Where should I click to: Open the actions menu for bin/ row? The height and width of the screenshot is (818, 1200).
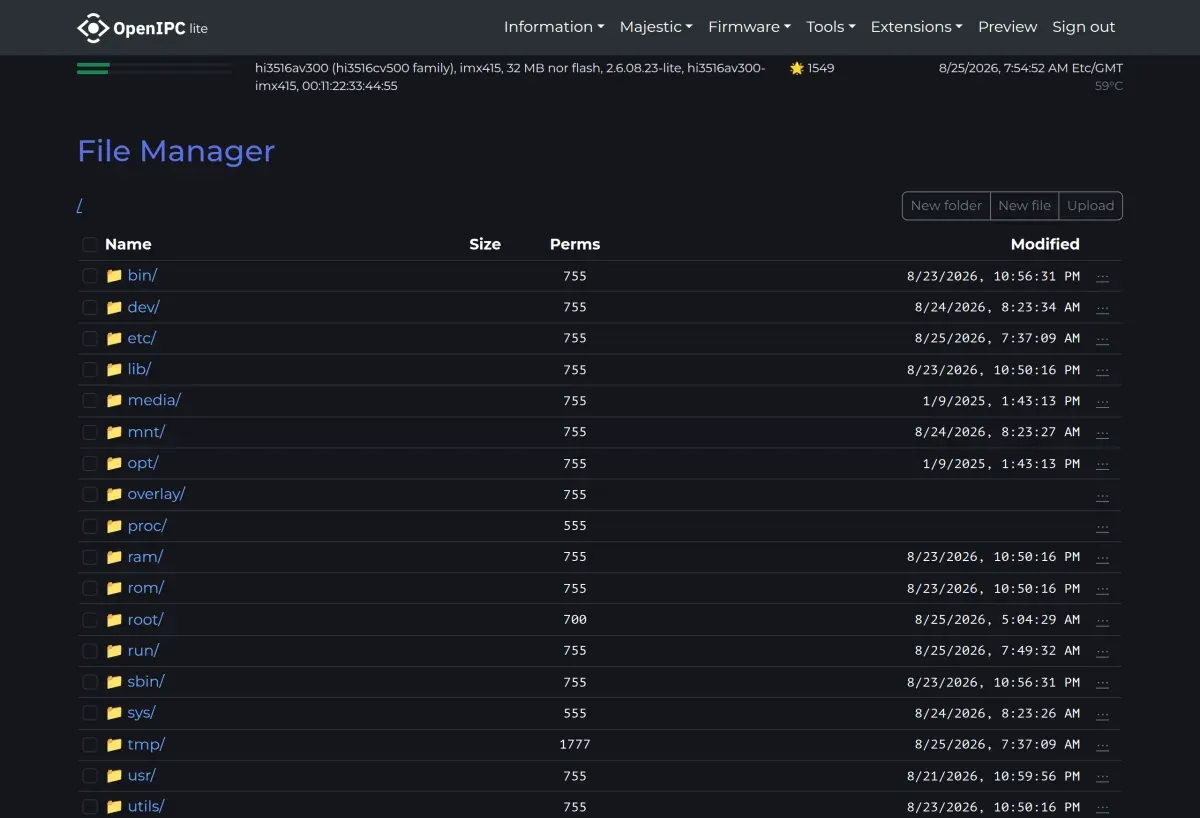[1103, 276]
